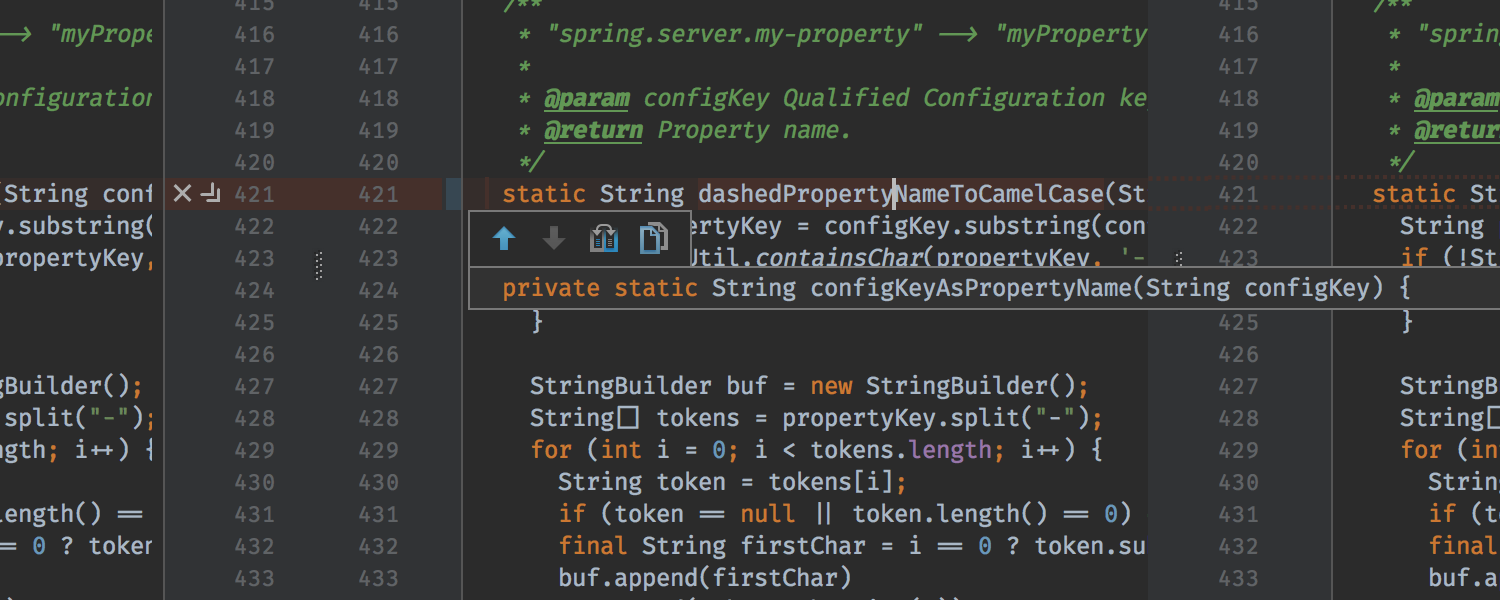The image size is (1500, 600).
Task: Click the 'tokens.length' expression in the middle pane
Action: click(902, 450)
